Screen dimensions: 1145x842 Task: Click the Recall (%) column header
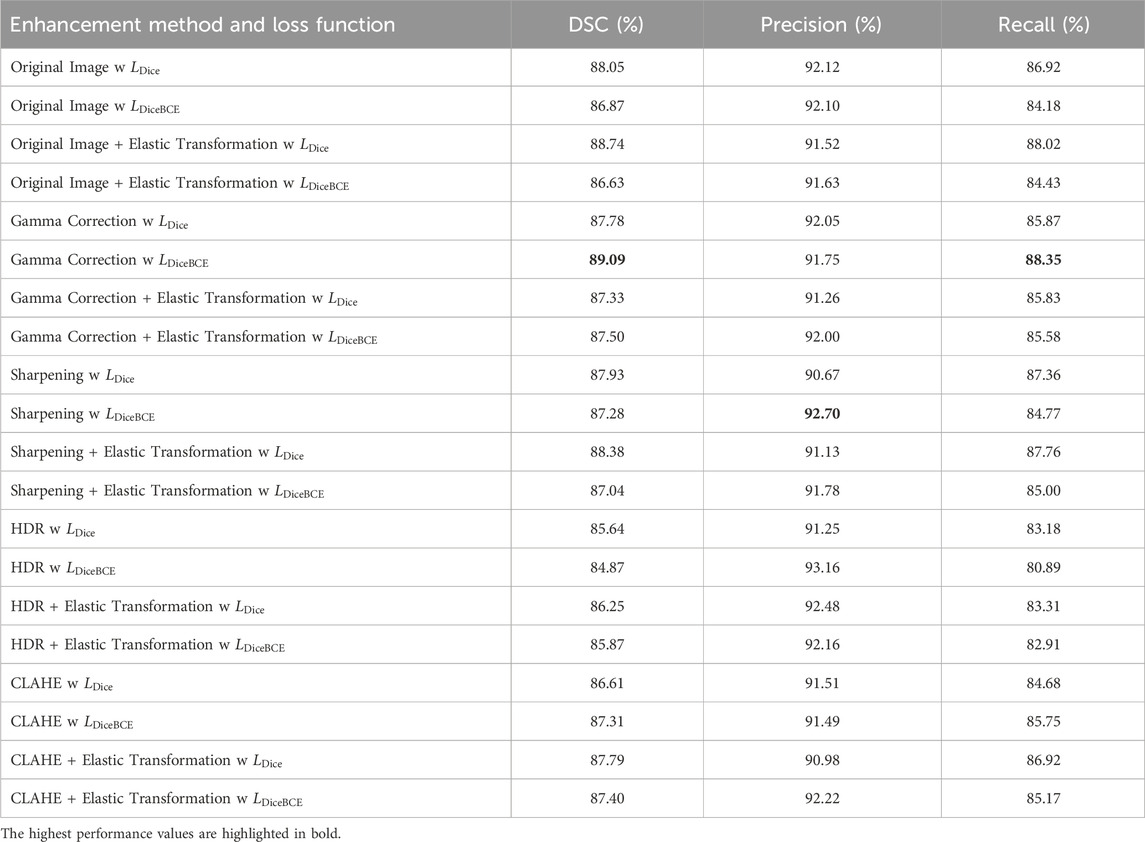tap(1043, 25)
